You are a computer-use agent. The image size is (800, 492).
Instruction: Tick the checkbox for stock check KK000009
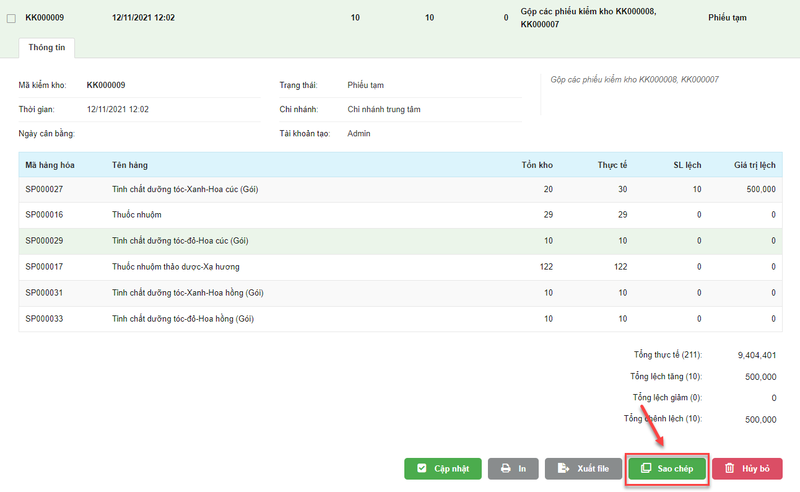[x=11, y=18]
